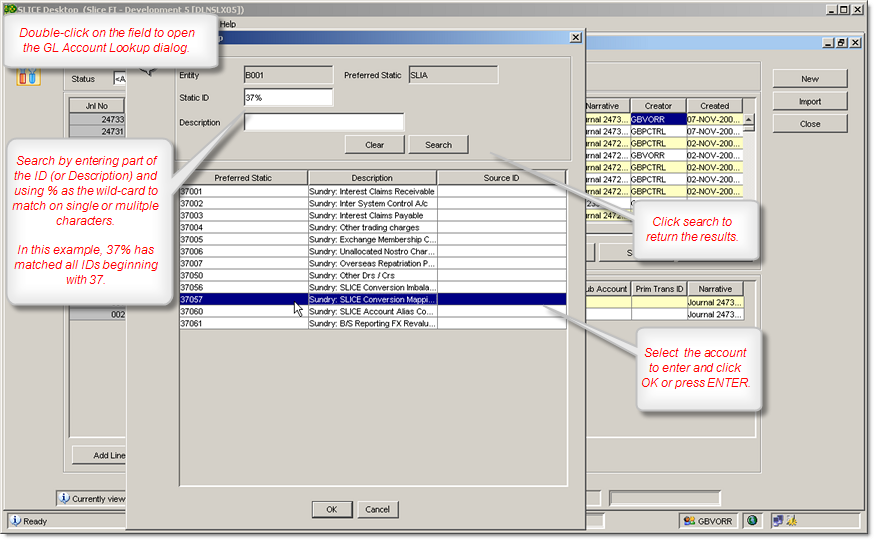874x540 pixels.
Task: Click into the Description search field
Action: [324, 122]
